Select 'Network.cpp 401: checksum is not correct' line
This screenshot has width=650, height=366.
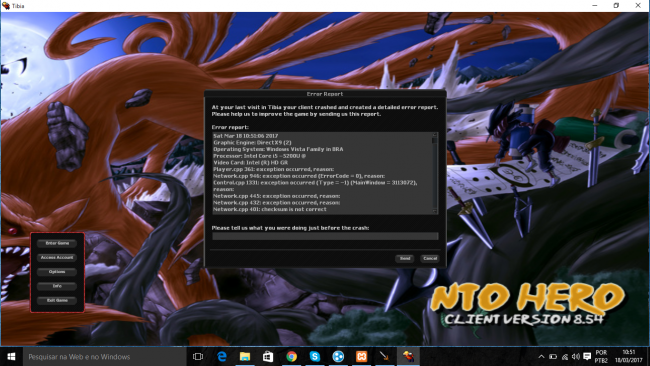coord(270,209)
